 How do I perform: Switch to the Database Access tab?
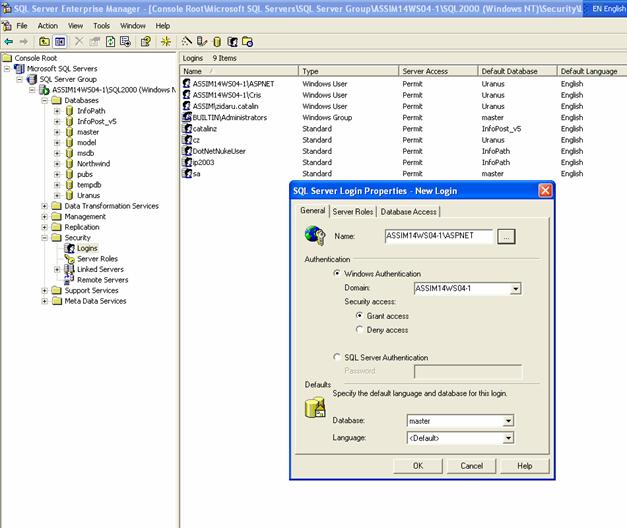coord(409,211)
